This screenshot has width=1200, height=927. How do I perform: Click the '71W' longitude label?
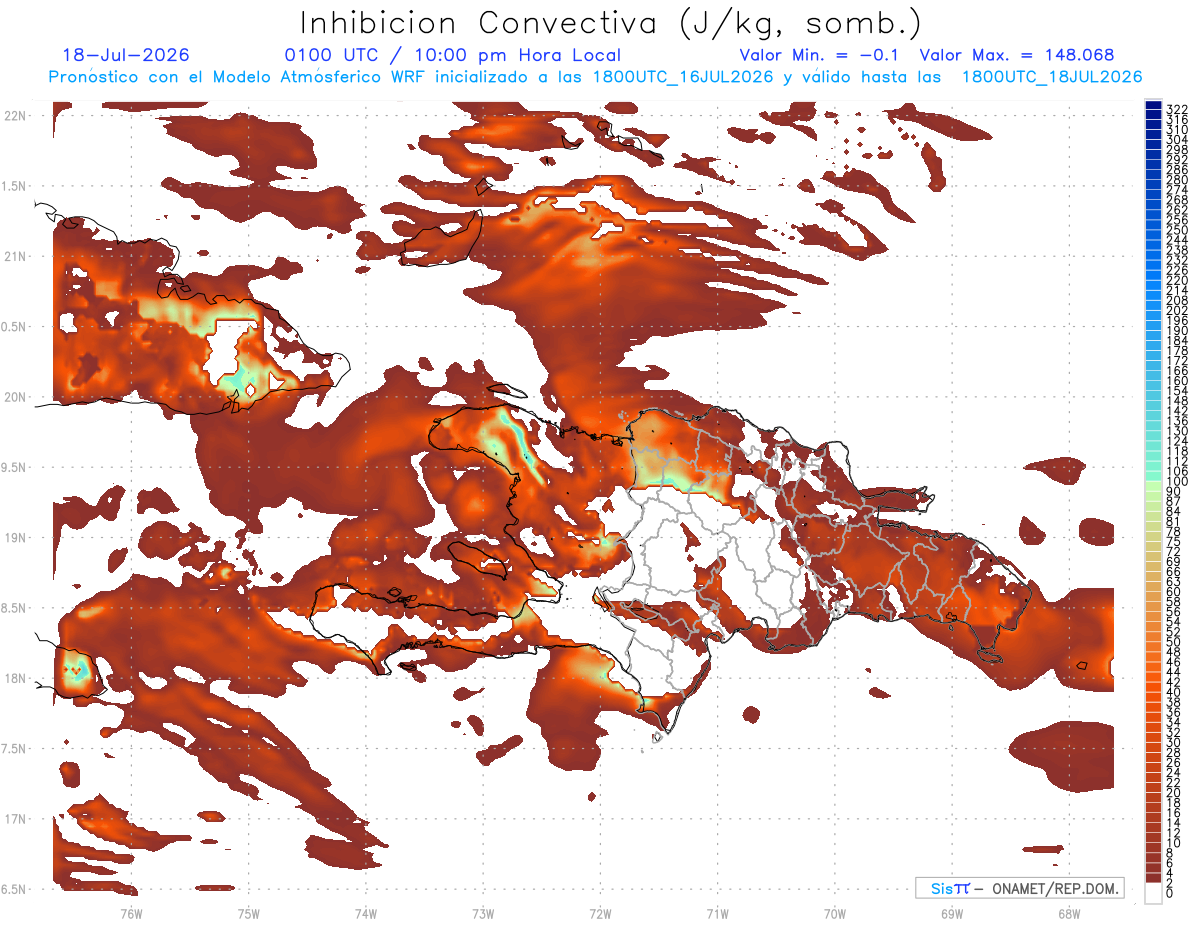pyautogui.click(x=717, y=913)
